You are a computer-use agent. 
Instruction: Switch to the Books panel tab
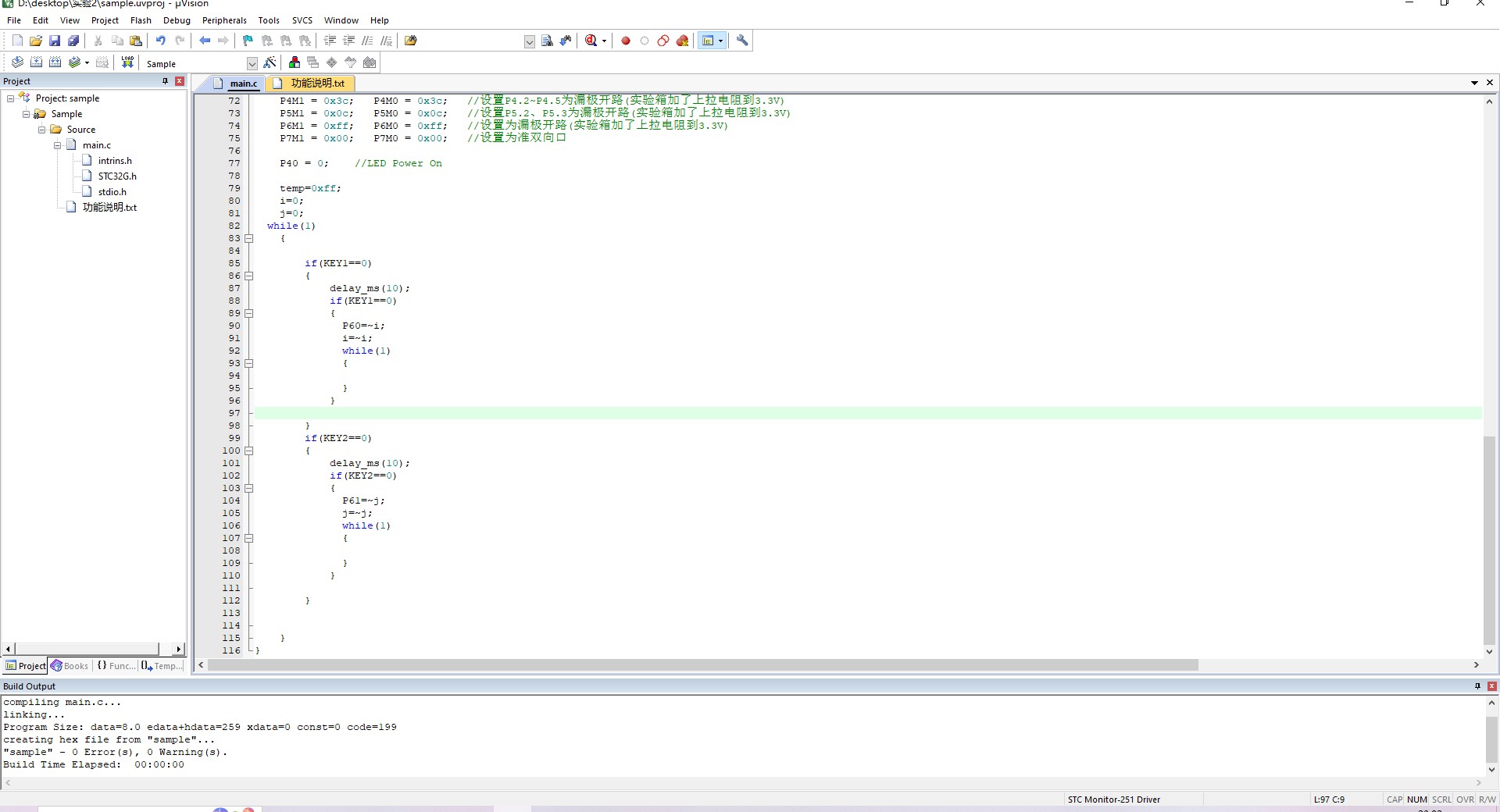click(70, 666)
